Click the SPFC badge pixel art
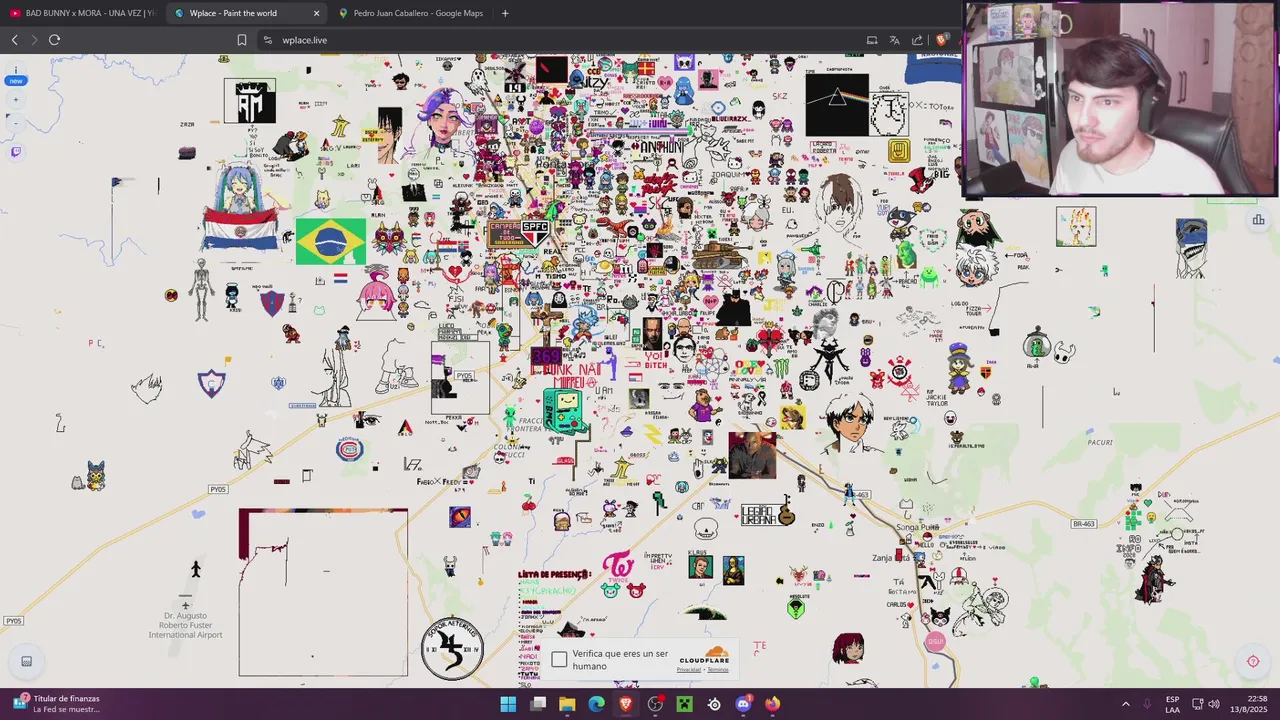Image resolution: width=1280 pixels, height=720 pixels. (x=535, y=233)
